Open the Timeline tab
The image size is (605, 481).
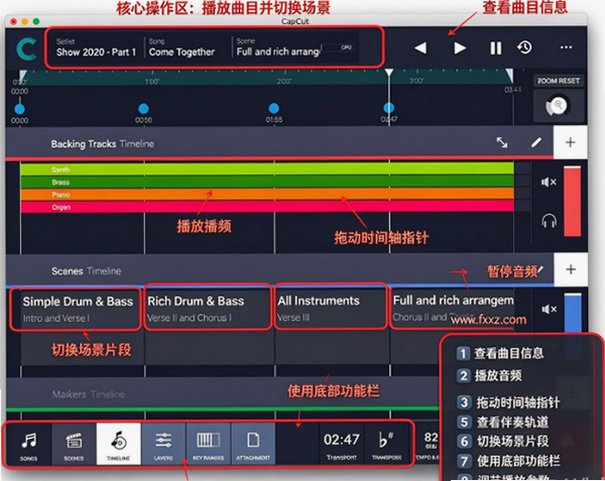118,444
